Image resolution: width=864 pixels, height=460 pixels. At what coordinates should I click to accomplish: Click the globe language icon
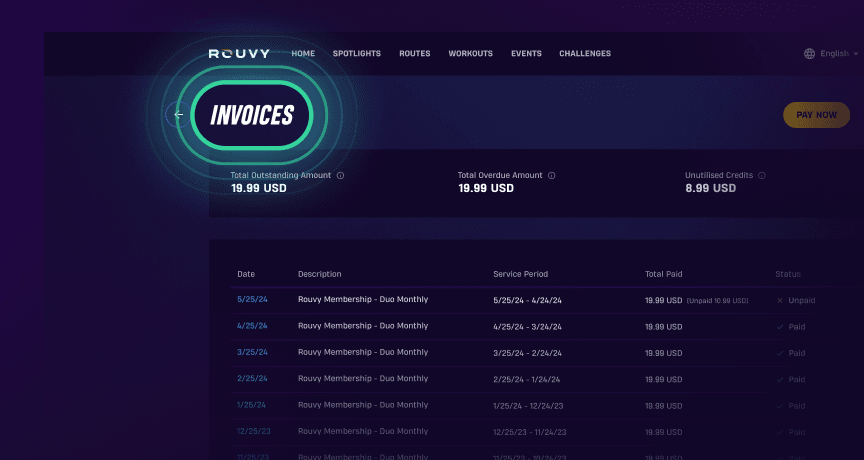point(810,54)
